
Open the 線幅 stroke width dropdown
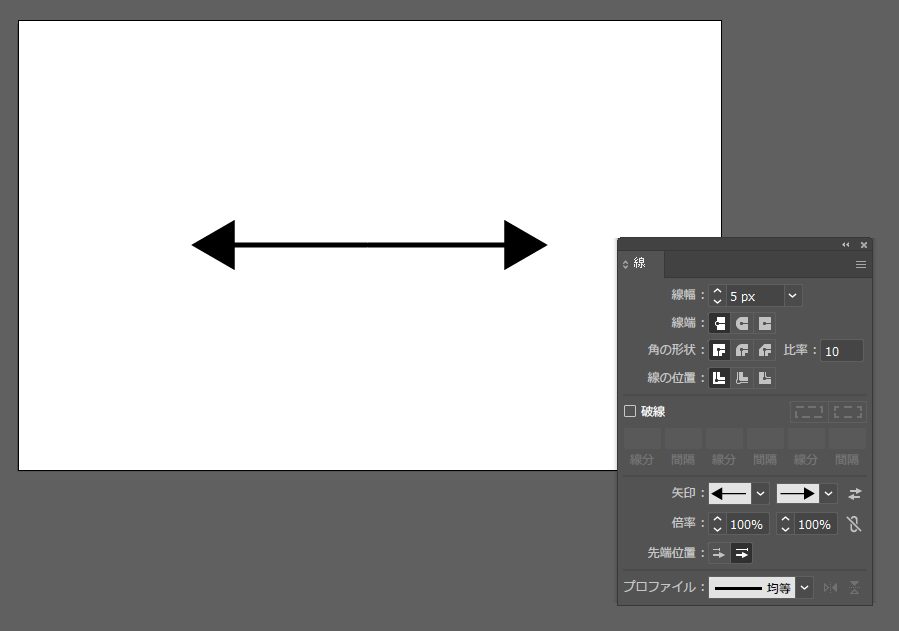793,296
